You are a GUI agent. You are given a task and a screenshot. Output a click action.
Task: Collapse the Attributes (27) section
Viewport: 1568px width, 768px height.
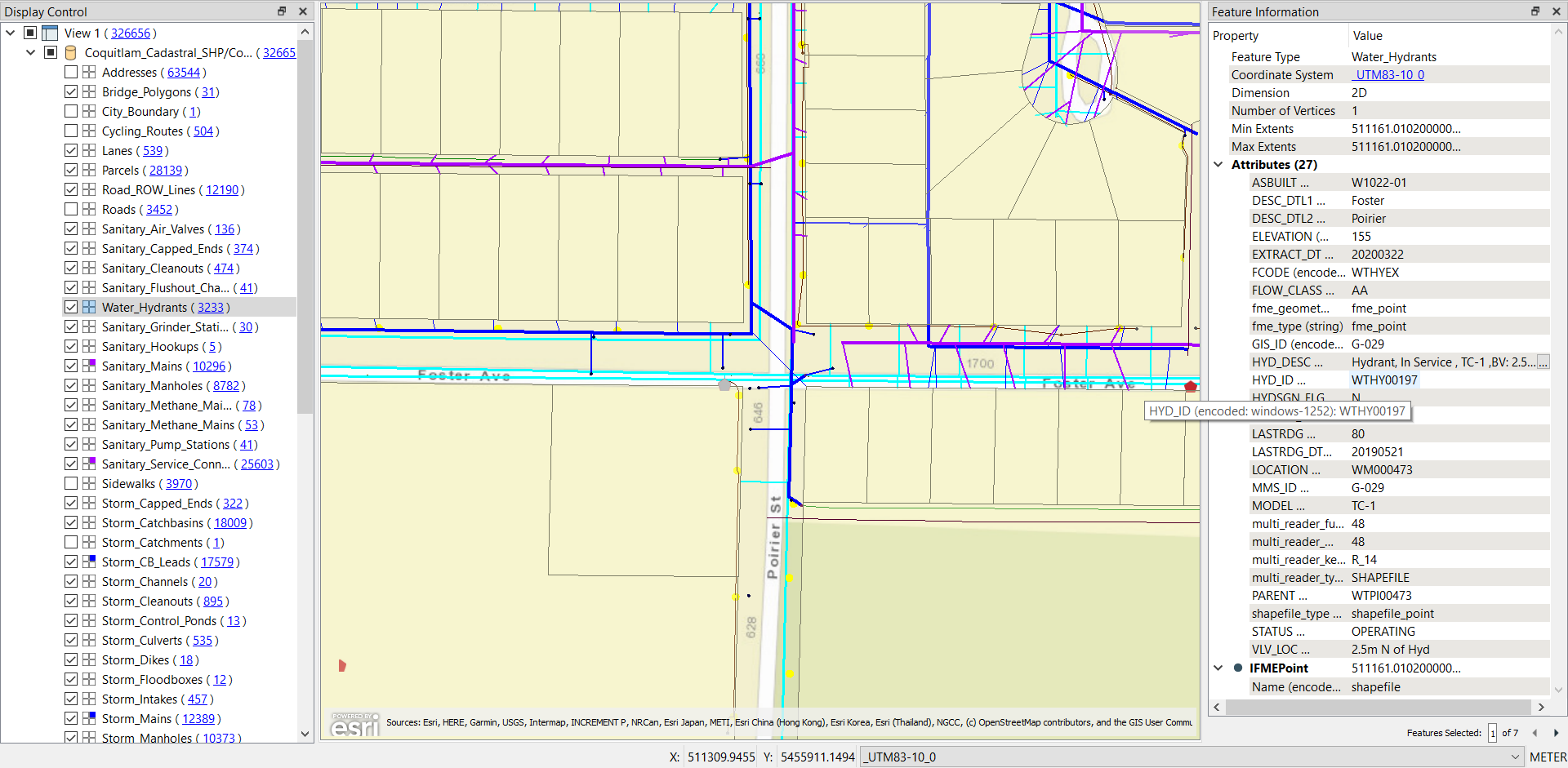(x=1218, y=164)
